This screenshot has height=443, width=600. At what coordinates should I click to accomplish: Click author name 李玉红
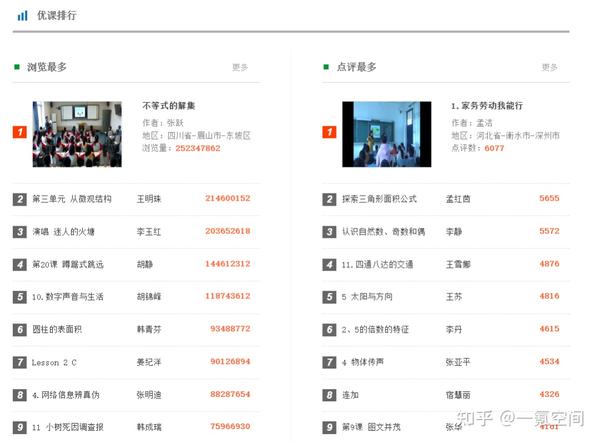[149, 232]
